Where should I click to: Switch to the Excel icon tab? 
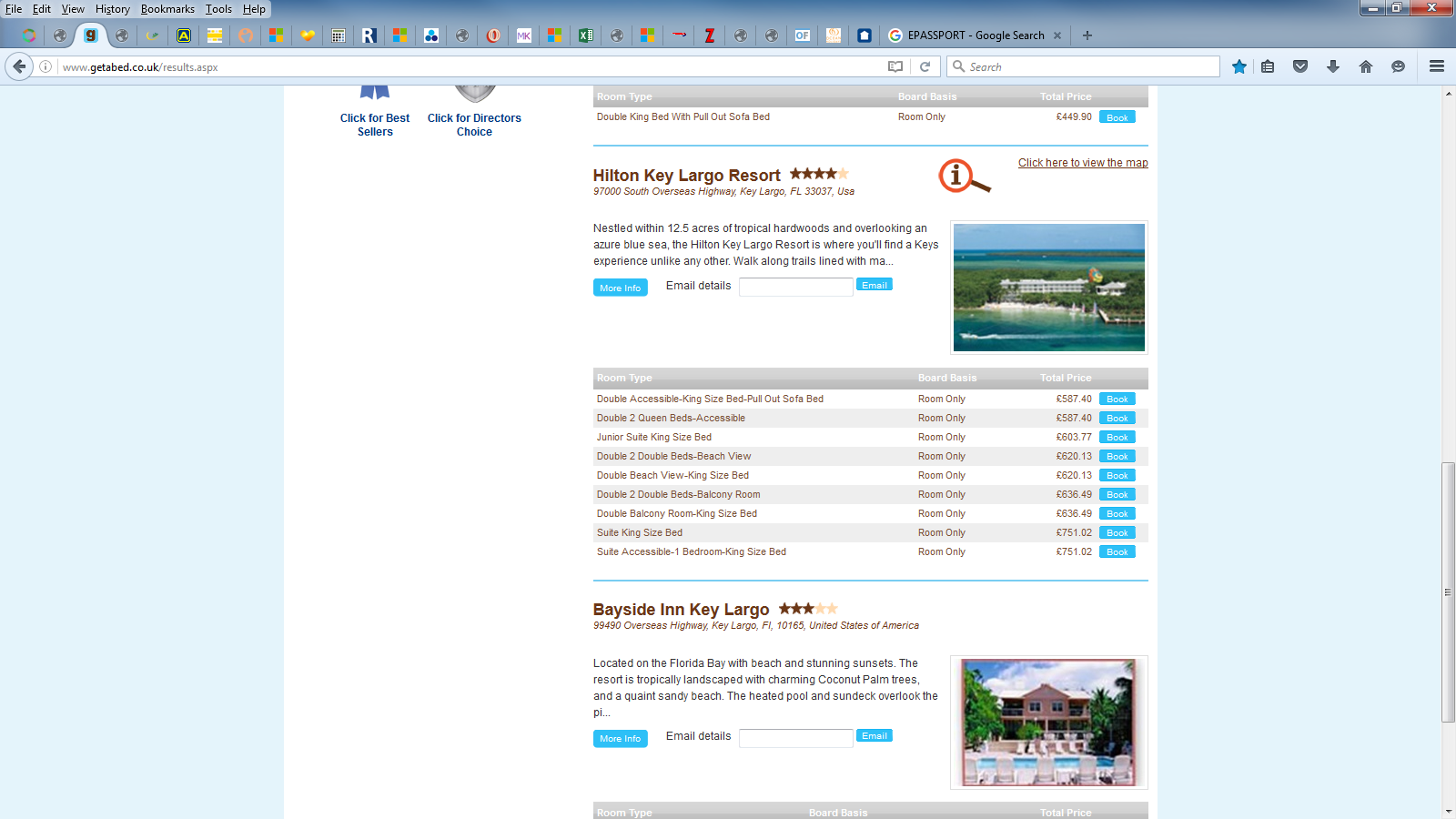(586, 35)
